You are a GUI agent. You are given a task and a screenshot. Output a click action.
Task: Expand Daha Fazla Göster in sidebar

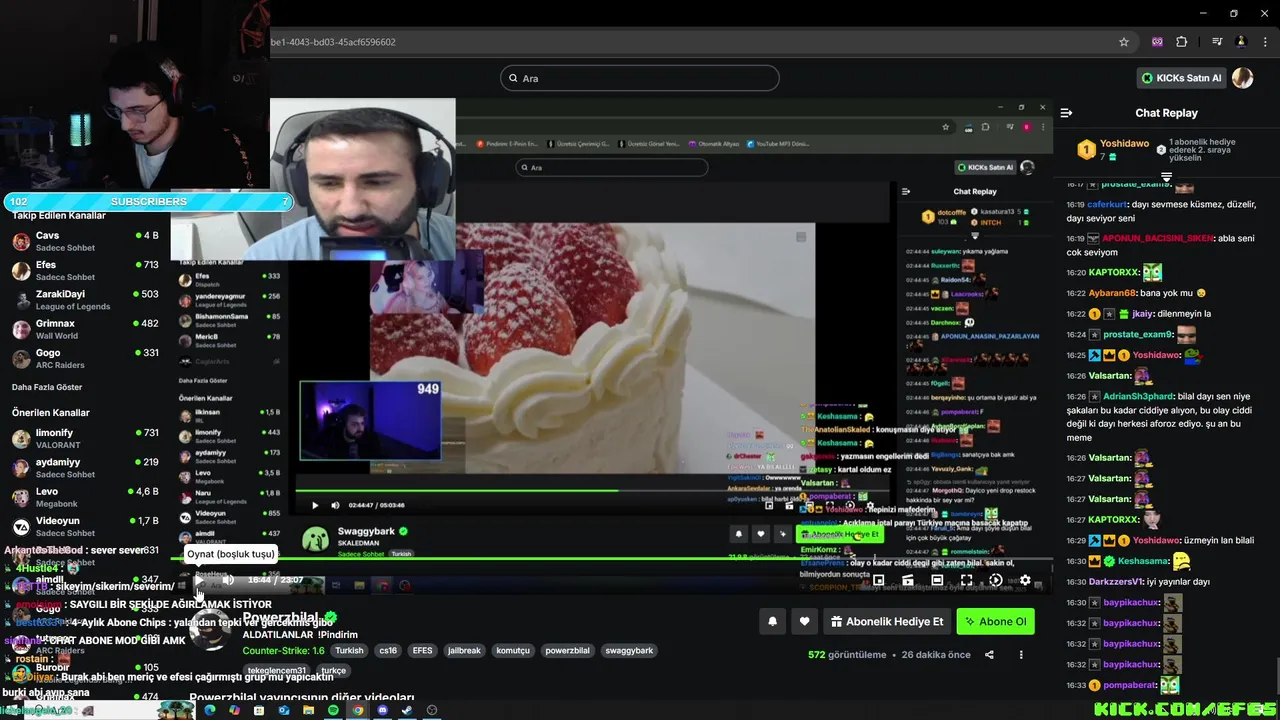coord(47,387)
